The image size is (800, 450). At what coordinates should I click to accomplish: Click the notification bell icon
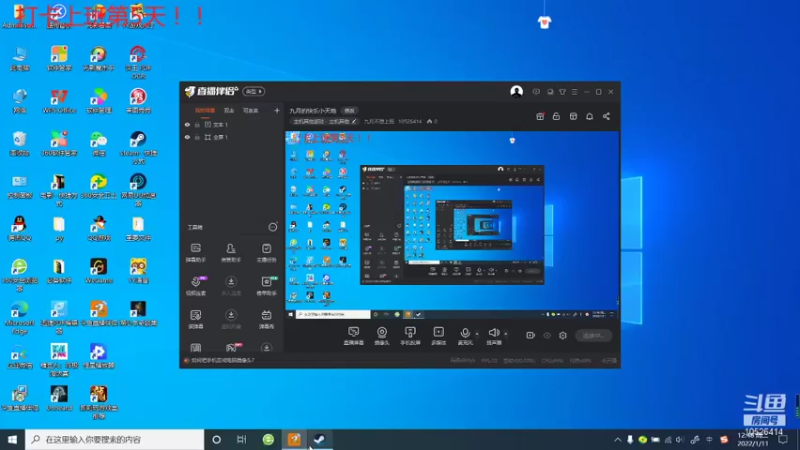point(589,116)
